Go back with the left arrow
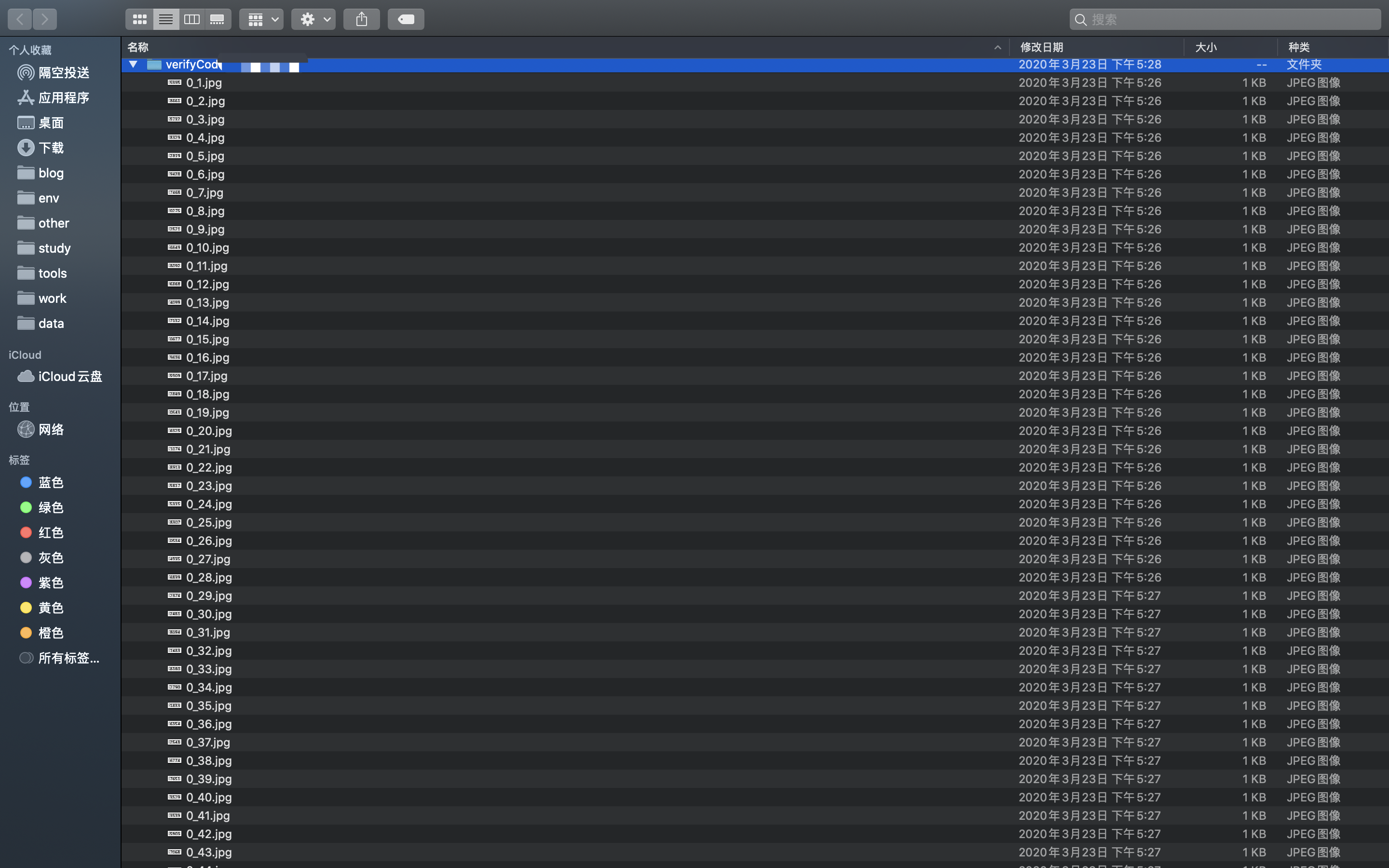This screenshot has height=868, width=1389. click(19, 19)
